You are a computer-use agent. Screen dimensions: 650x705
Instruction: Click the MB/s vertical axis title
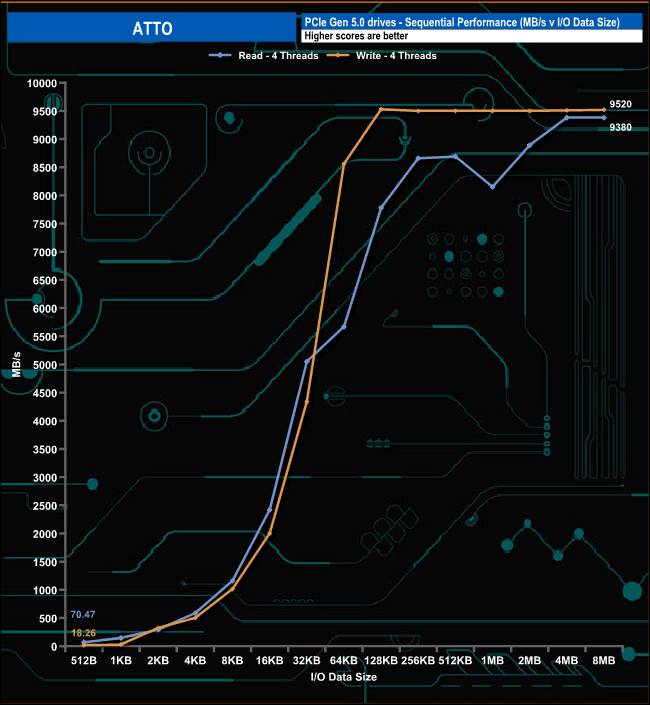(15, 365)
